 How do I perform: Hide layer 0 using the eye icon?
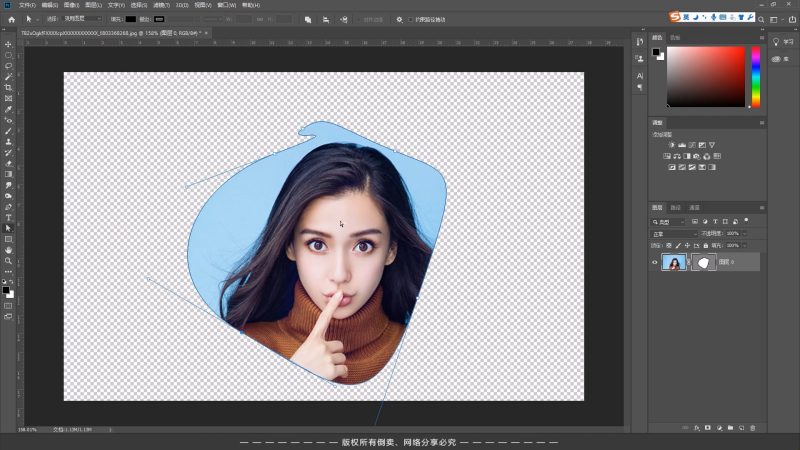655,262
